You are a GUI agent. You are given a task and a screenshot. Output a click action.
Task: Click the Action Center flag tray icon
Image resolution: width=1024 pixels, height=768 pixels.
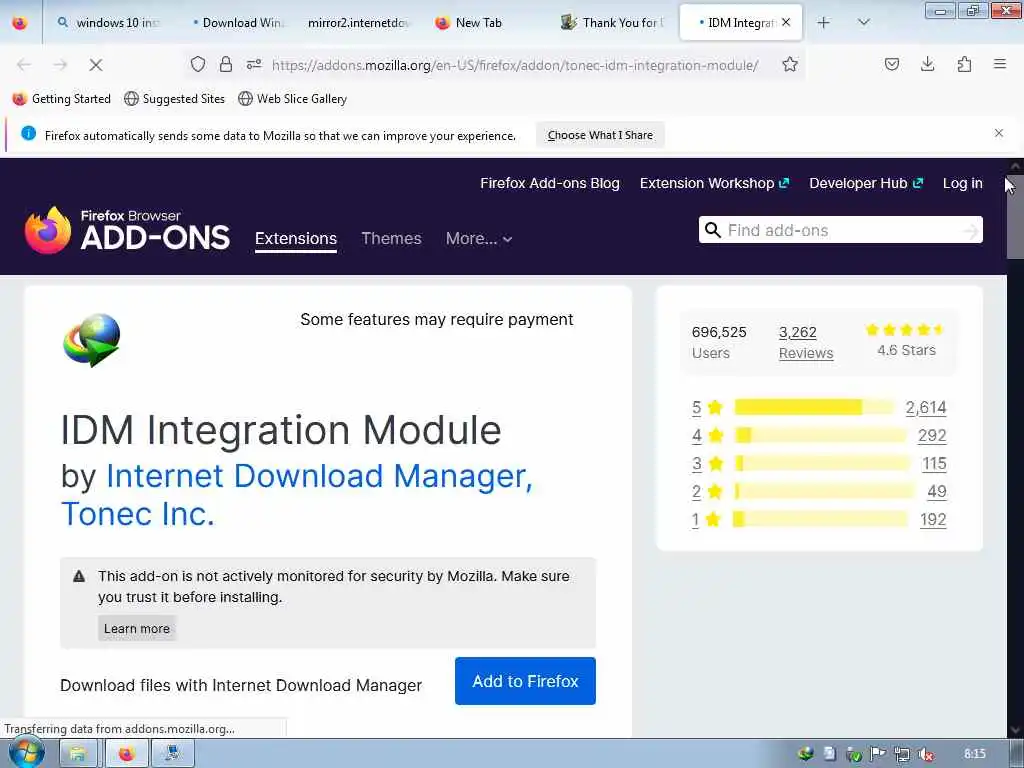878,754
